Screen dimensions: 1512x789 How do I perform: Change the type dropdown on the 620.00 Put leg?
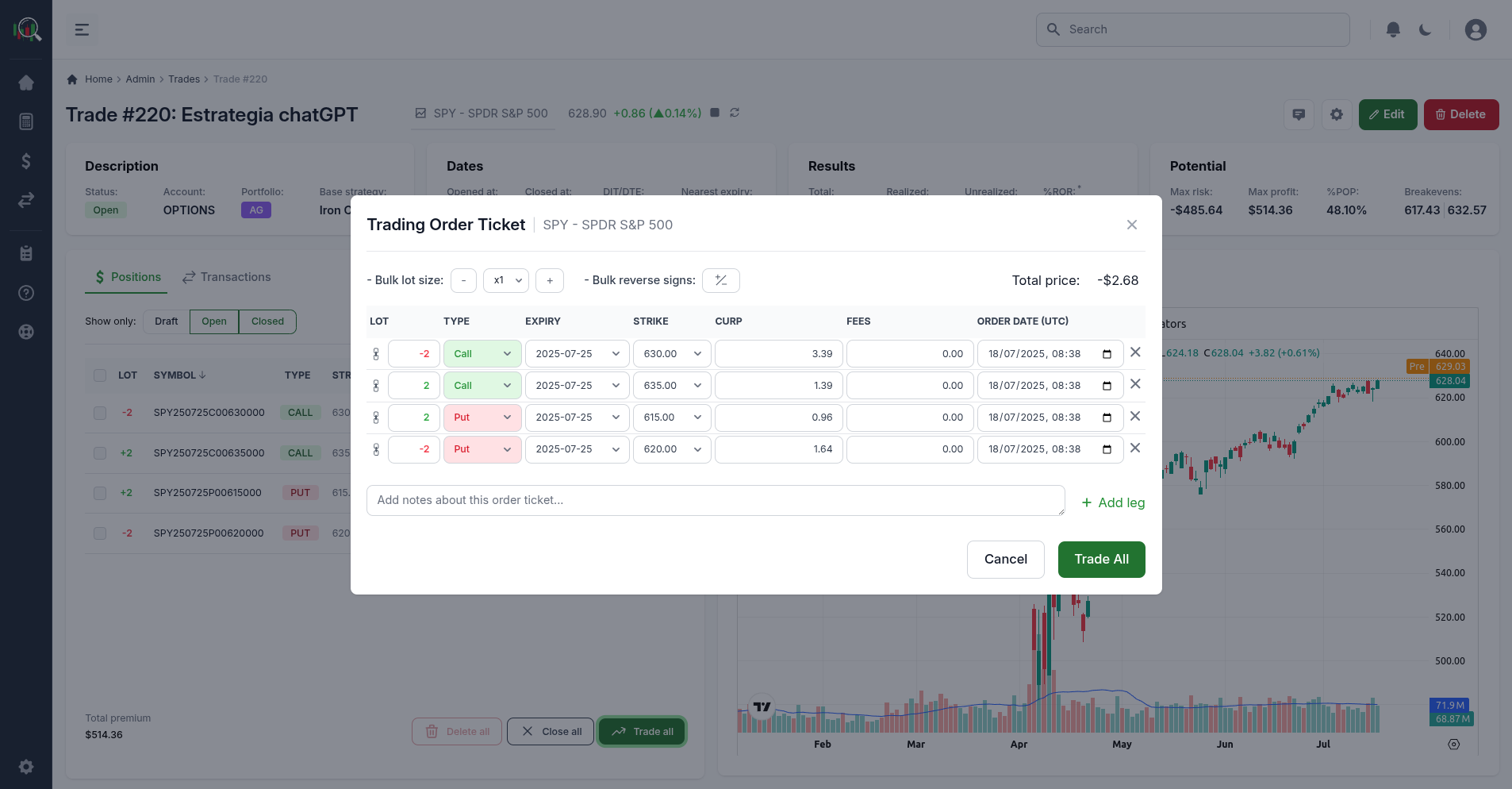point(482,449)
